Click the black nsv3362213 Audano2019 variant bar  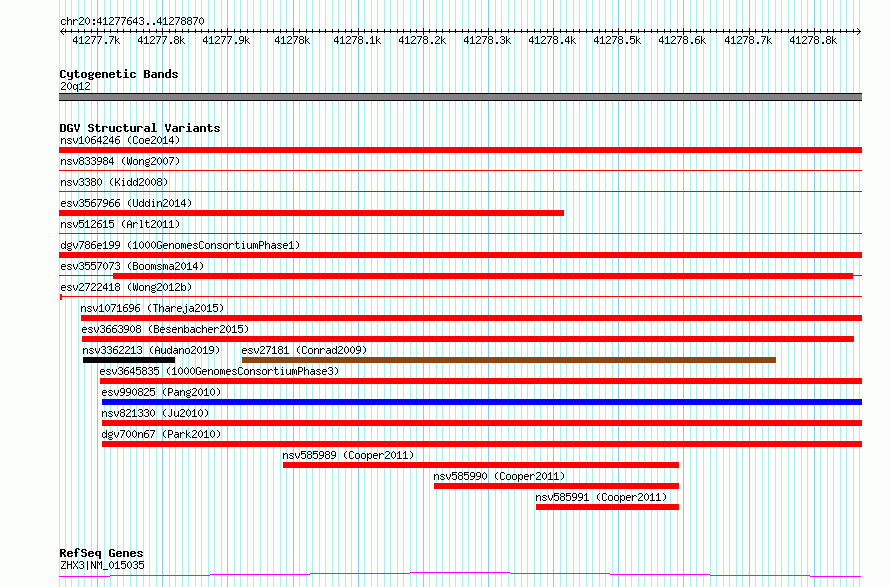pyautogui.click(x=129, y=360)
